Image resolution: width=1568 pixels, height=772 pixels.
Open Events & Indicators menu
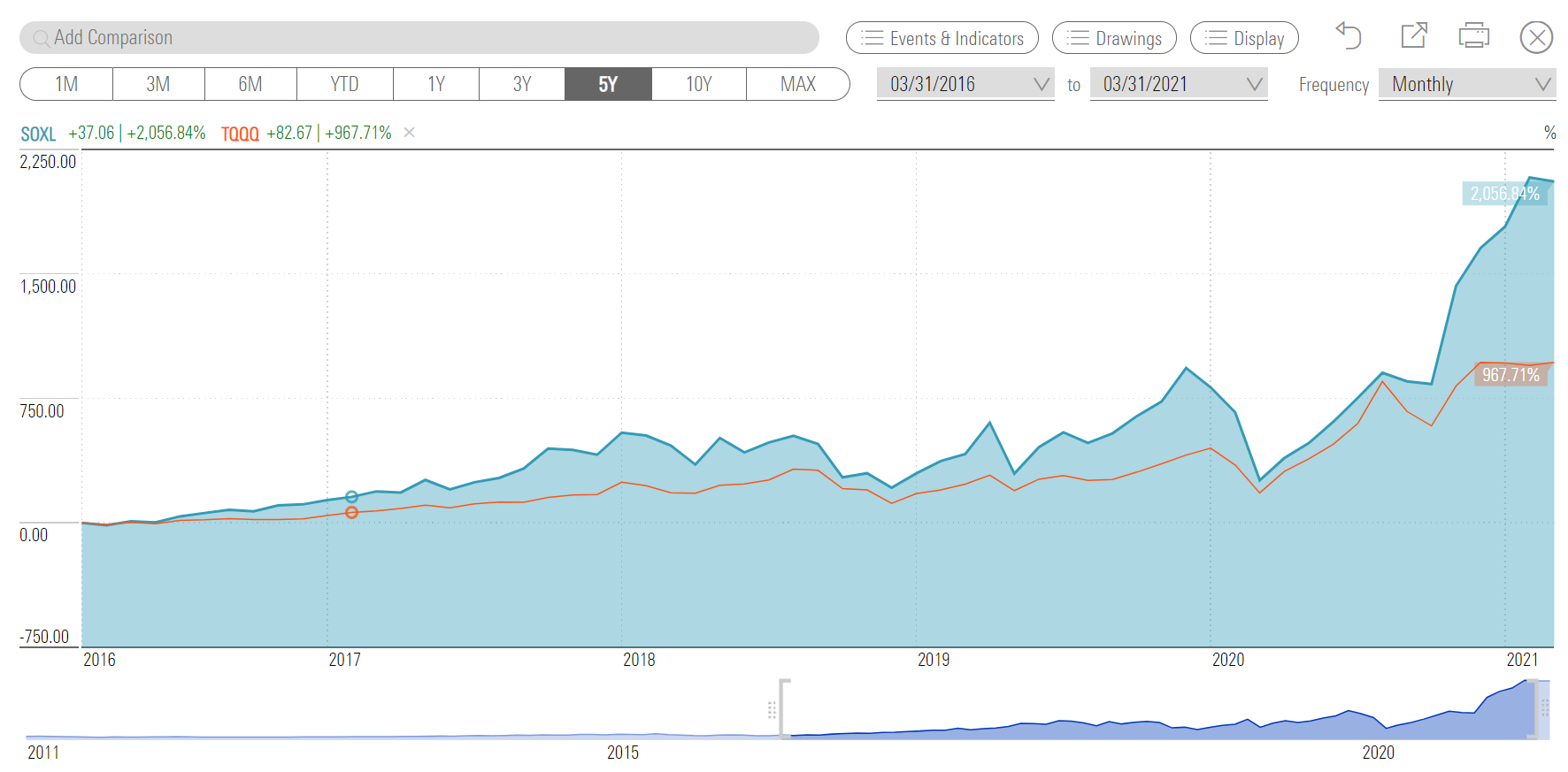coord(942,38)
